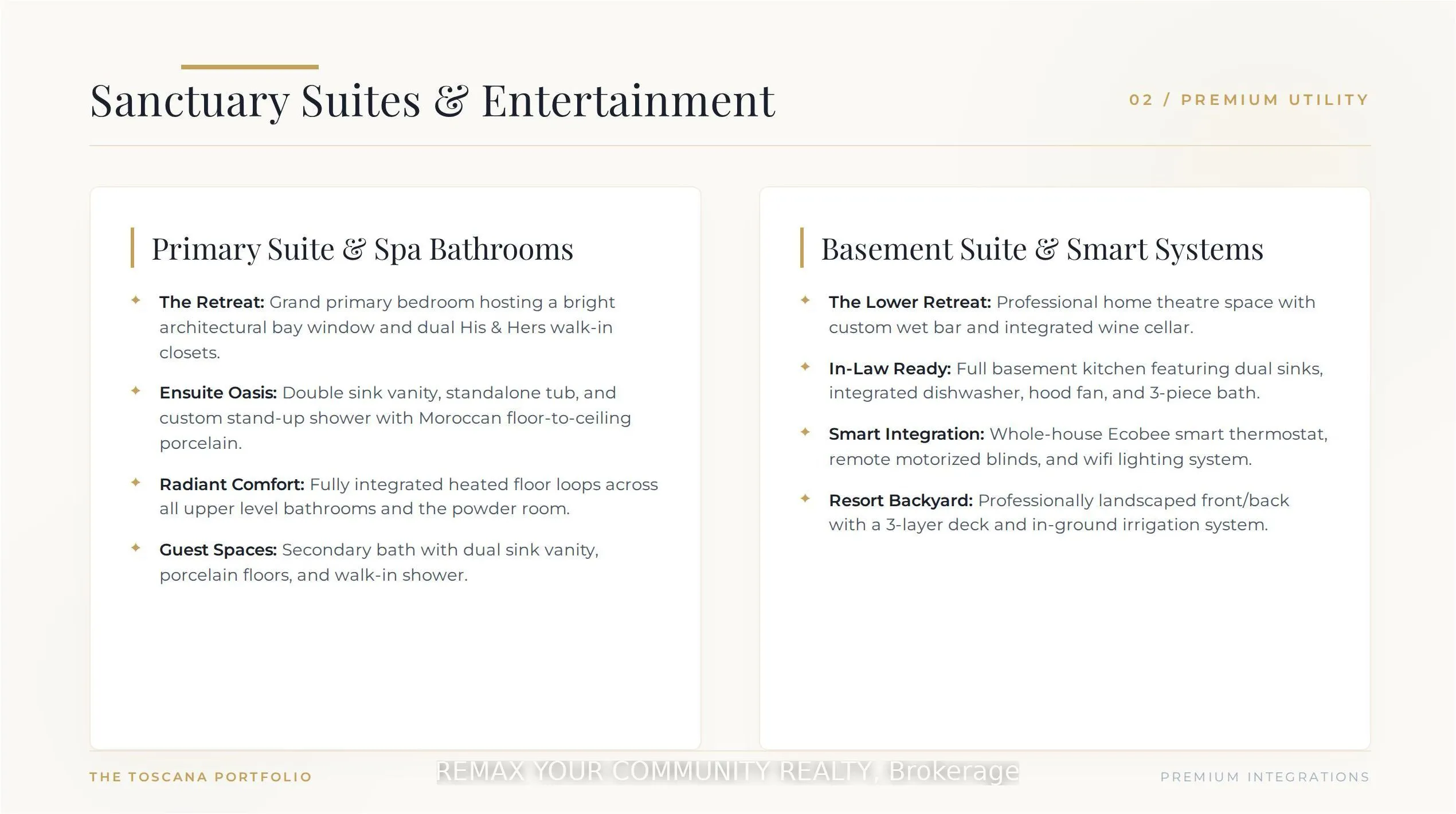The image size is (1456, 814).
Task: Click the Smart Integration bold label
Action: pyautogui.click(x=906, y=434)
